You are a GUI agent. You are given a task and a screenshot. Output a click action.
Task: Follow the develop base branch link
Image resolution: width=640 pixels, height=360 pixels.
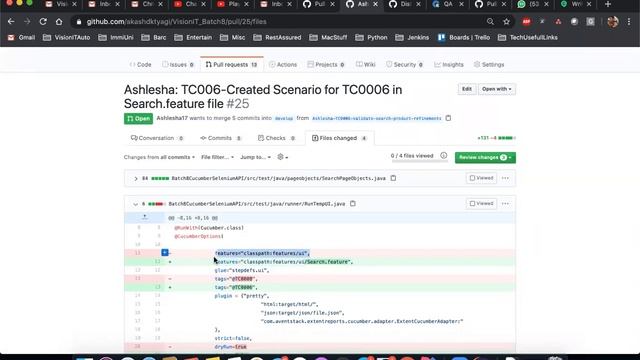(284, 118)
